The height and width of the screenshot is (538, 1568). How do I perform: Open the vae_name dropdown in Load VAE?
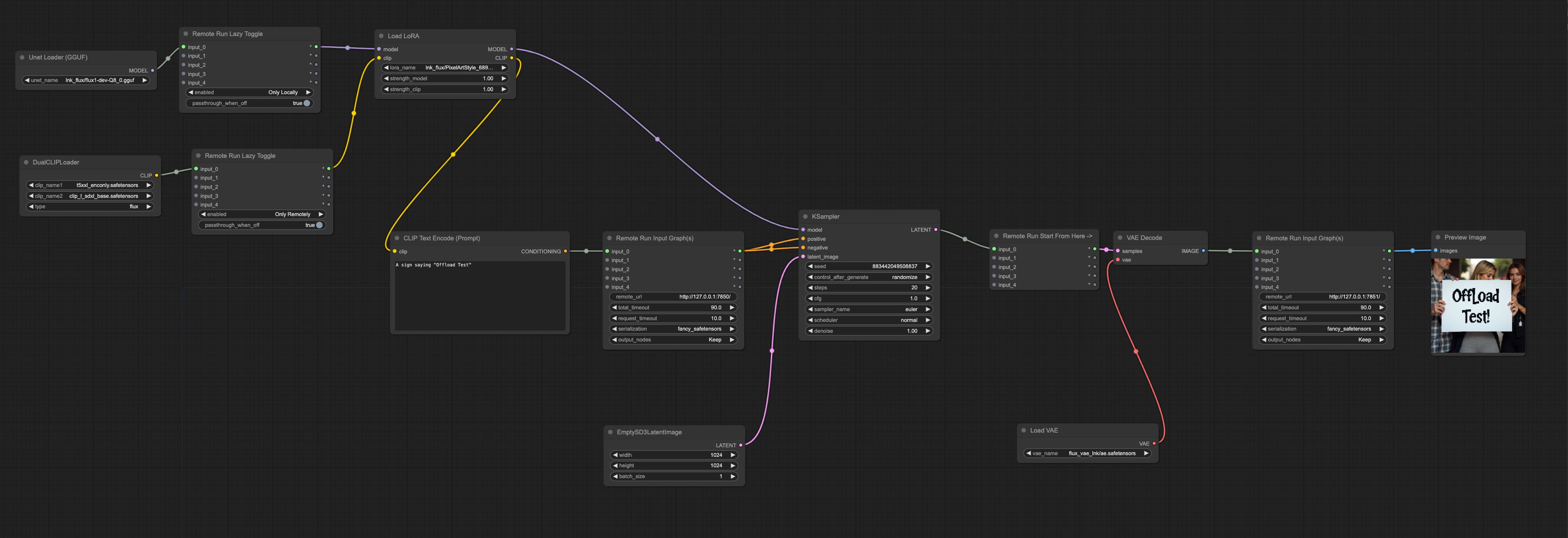click(1088, 453)
